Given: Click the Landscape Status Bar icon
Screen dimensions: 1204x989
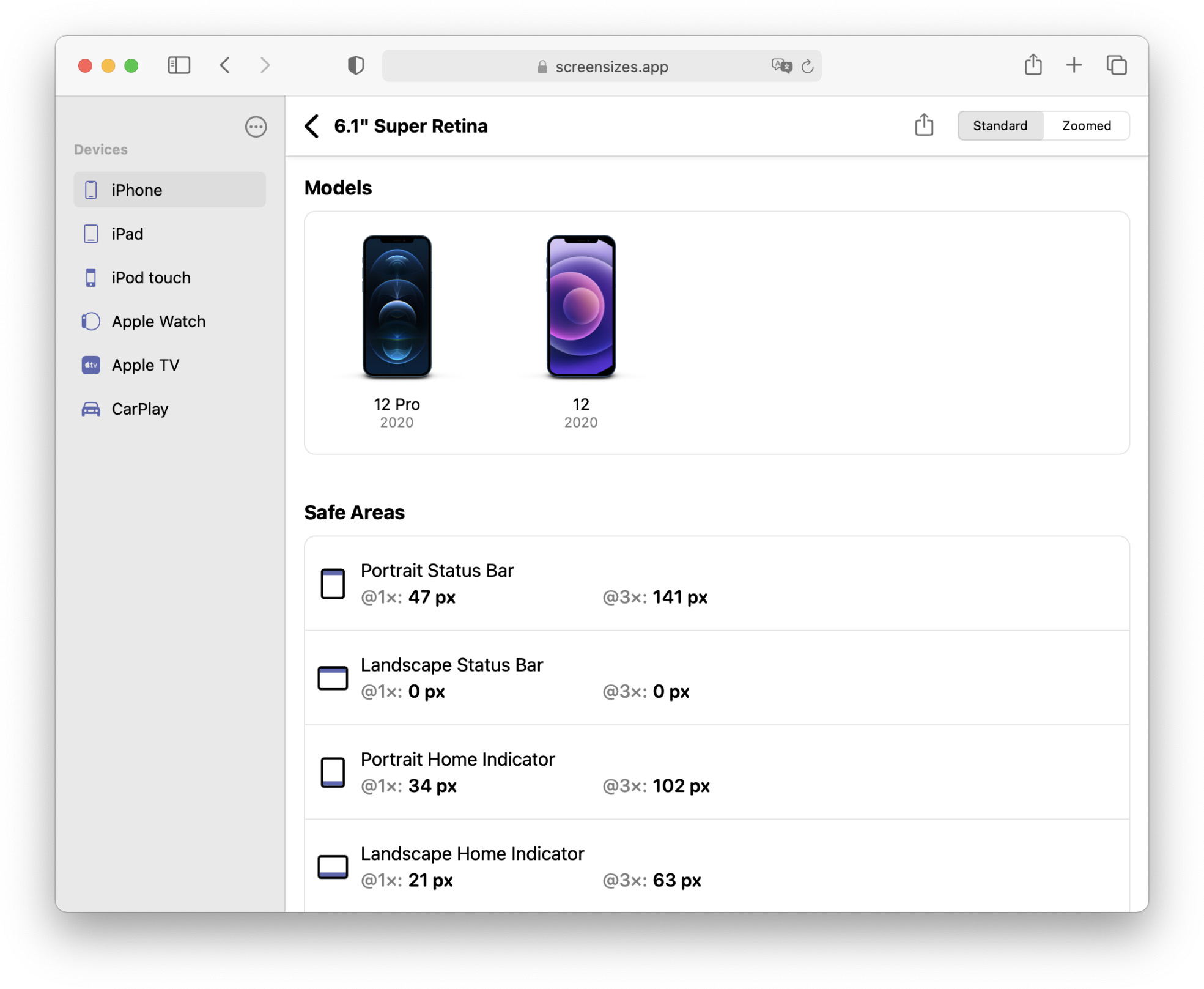Looking at the screenshot, I should [x=333, y=678].
